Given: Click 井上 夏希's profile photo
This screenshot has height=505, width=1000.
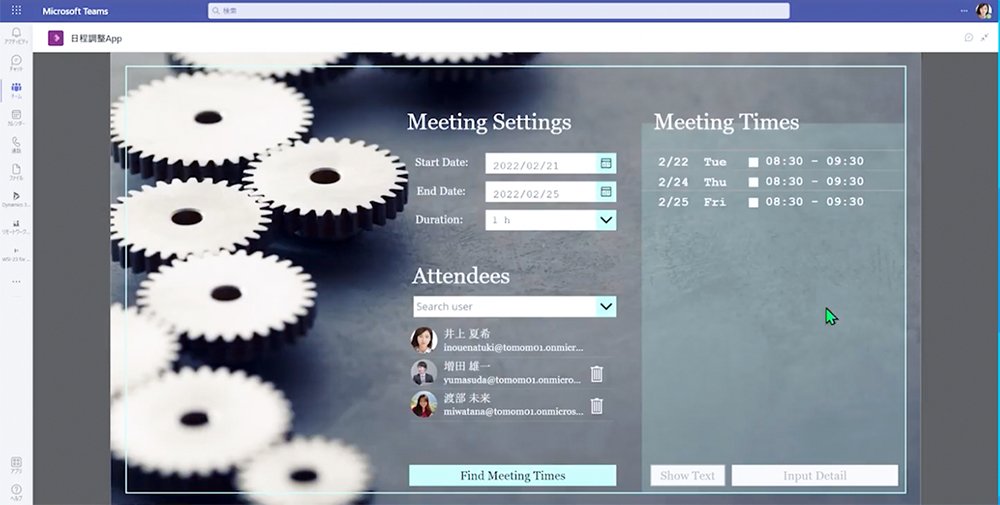Looking at the screenshot, I should pyautogui.click(x=424, y=340).
